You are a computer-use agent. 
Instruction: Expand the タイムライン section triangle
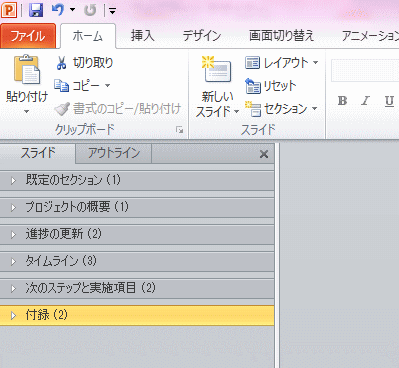13,261
